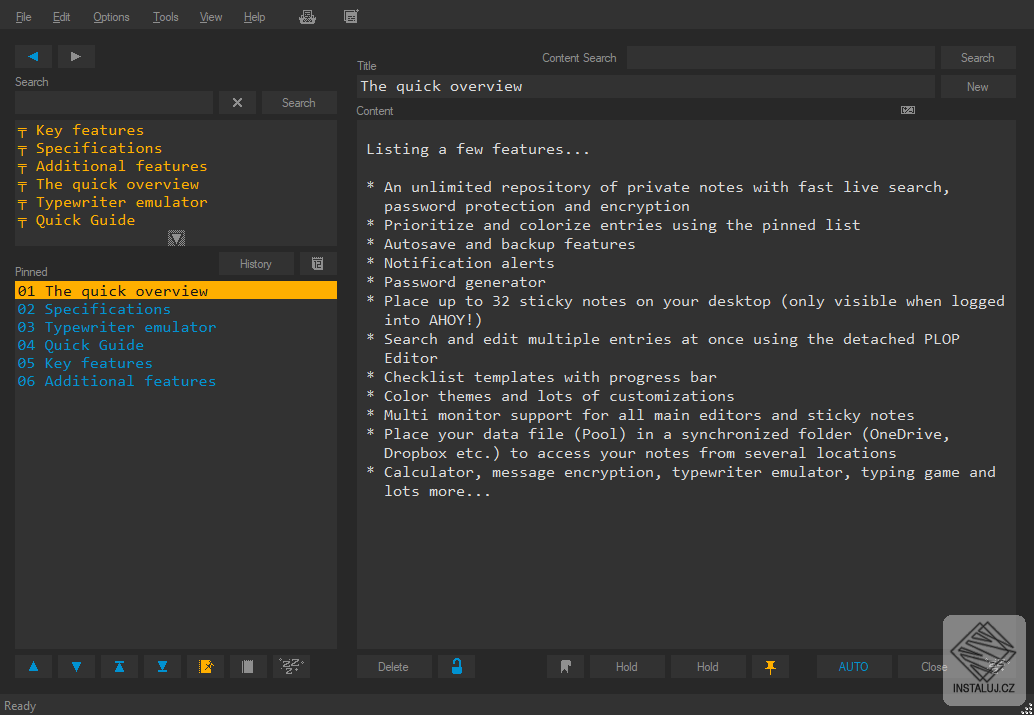Open the Tools menu
Viewport: 1034px width, 715px height.
(x=166, y=17)
